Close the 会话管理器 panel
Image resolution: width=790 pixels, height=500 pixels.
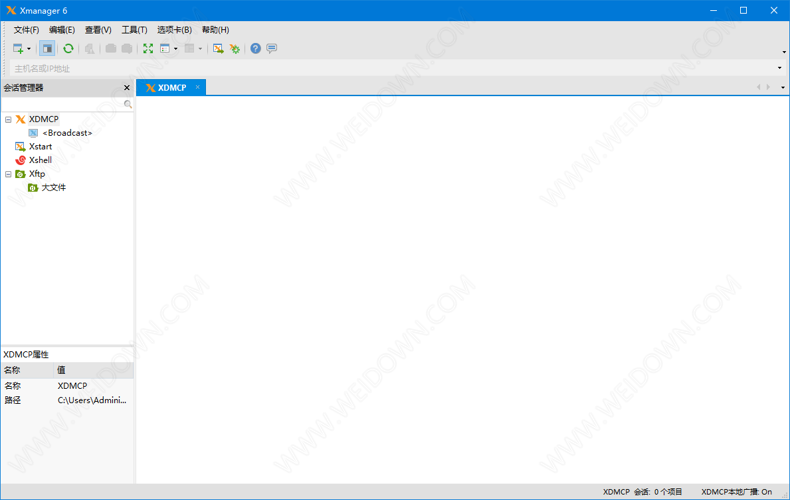126,88
